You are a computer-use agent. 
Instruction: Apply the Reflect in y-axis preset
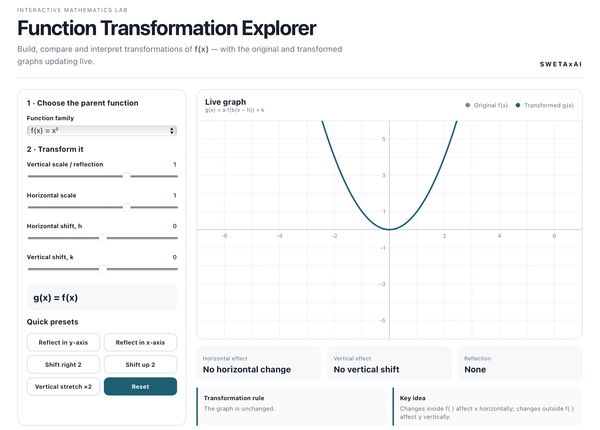(63, 342)
